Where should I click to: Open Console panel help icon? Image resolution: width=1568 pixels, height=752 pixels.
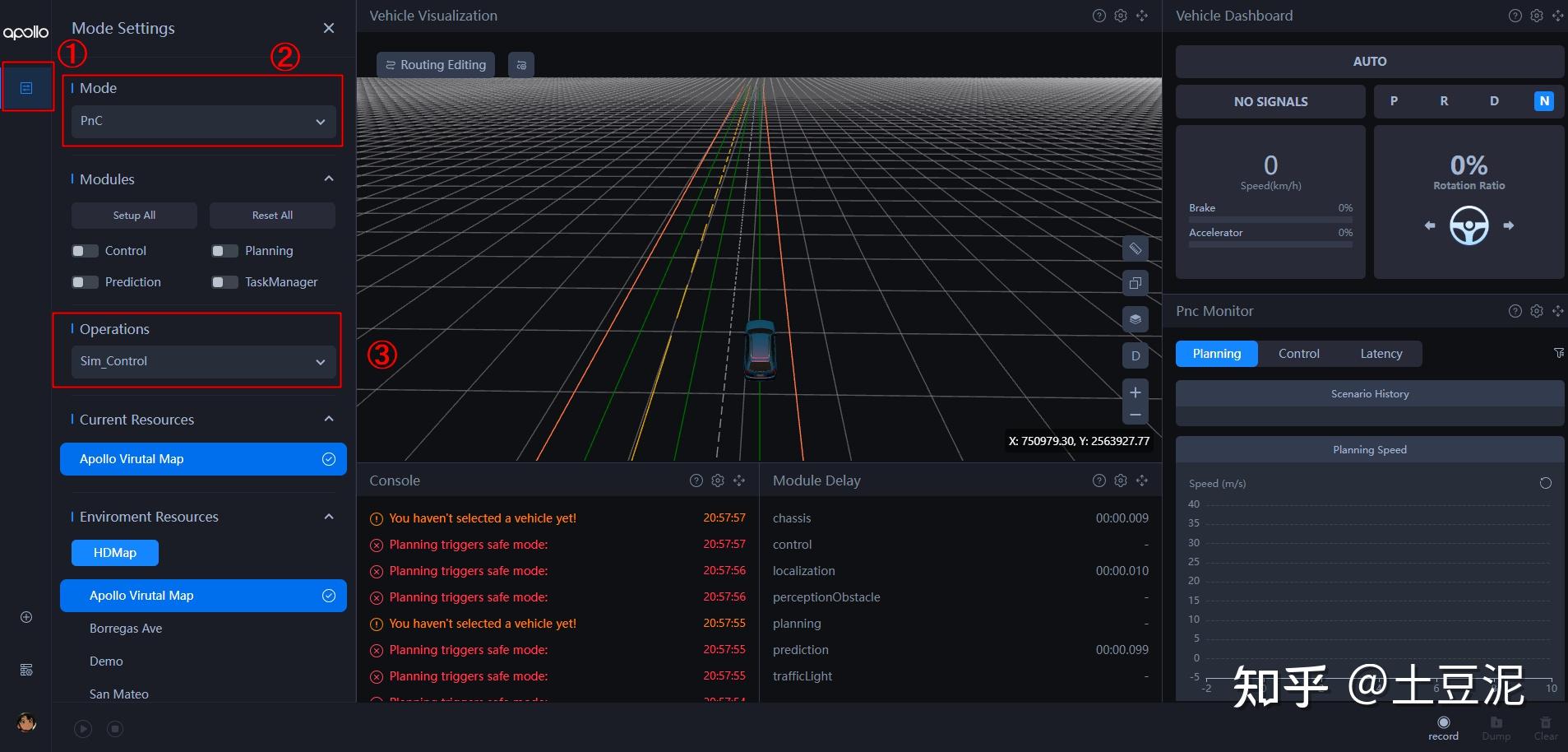(696, 480)
